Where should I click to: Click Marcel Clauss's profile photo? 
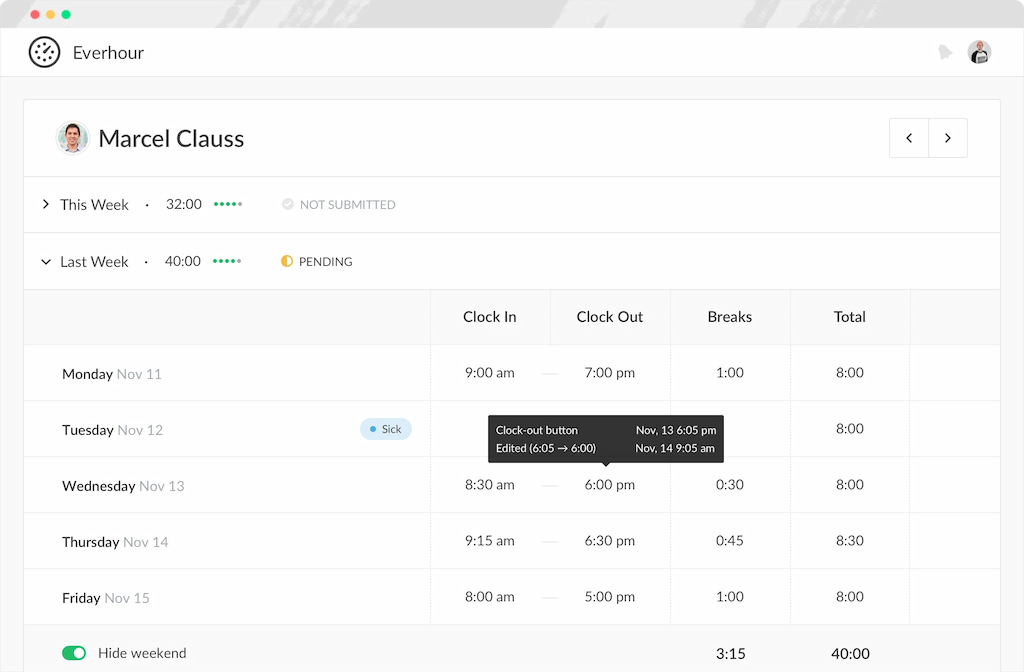pos(72,138)
